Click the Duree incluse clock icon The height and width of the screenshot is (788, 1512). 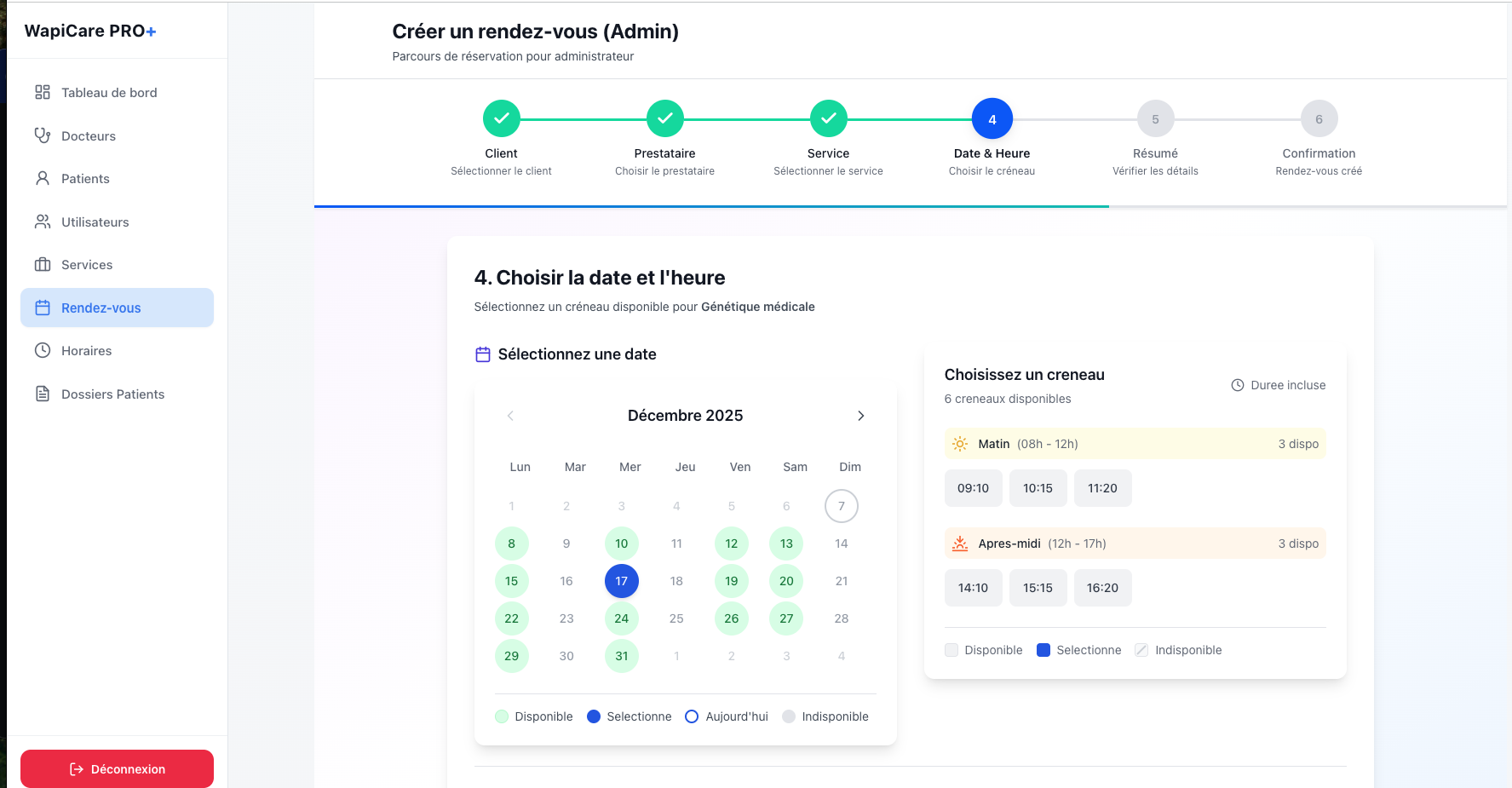click(1237, 385)
